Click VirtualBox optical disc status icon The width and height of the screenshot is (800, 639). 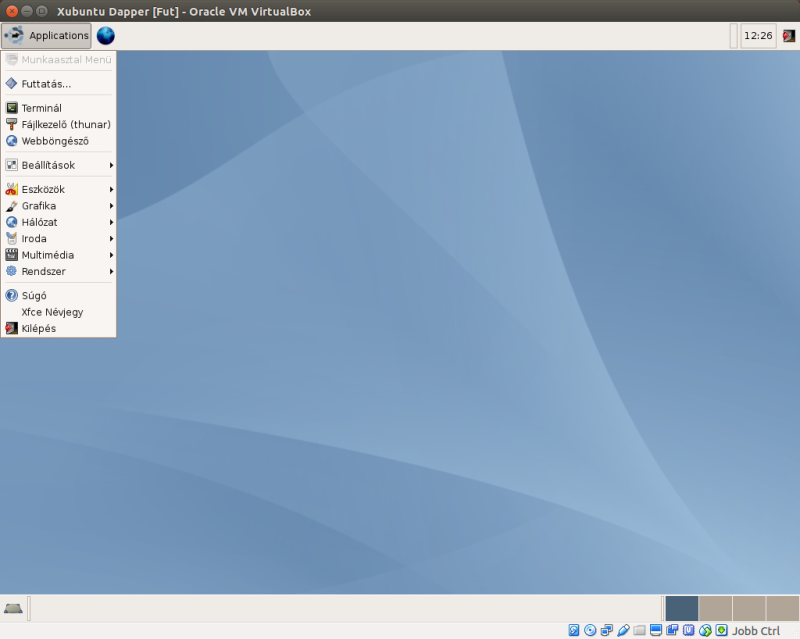point(590,630)
